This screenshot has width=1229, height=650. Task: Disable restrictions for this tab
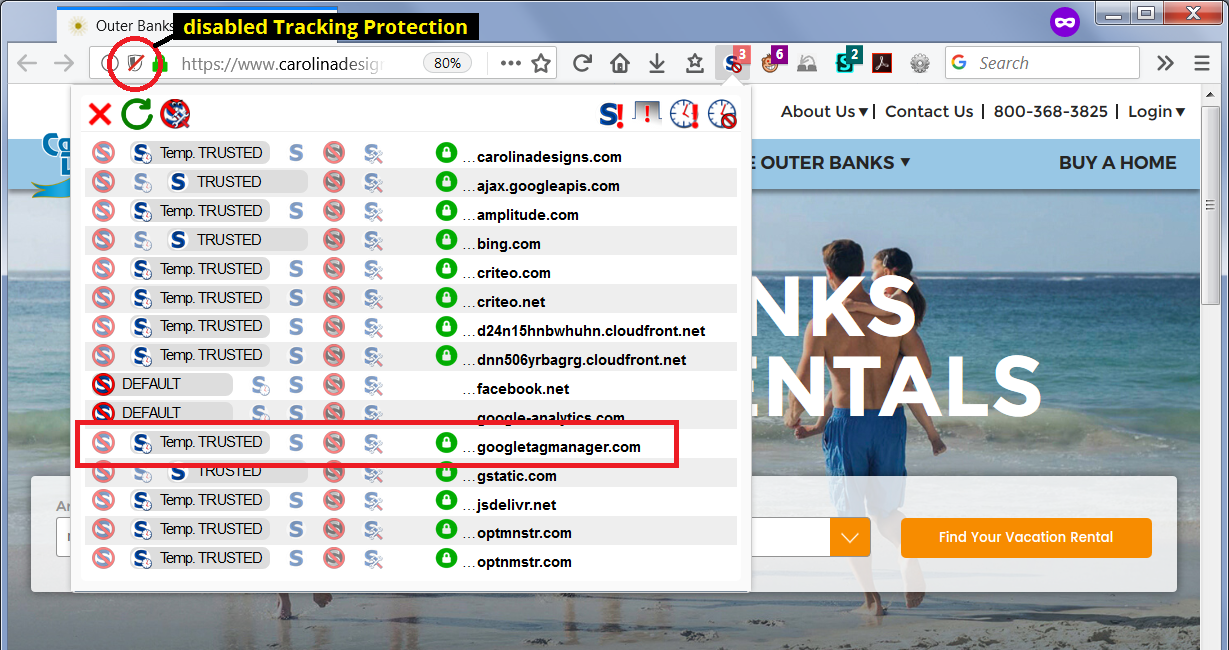[x=647, y=113]
